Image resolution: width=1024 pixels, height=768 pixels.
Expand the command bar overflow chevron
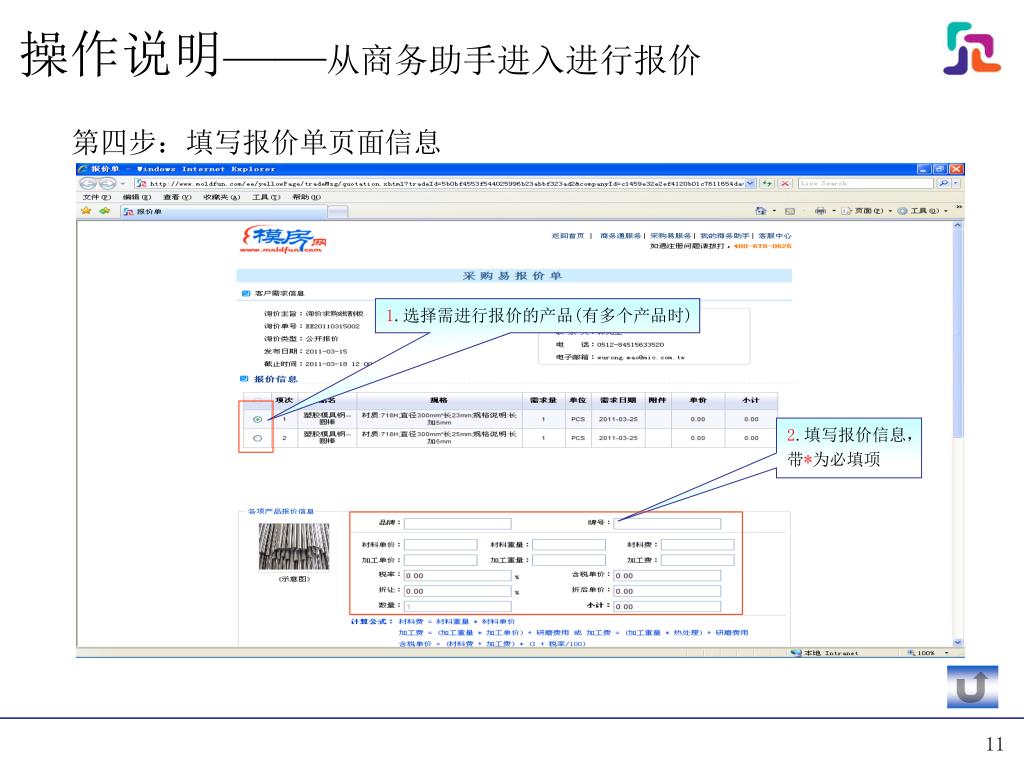click(x=959, y=207)
